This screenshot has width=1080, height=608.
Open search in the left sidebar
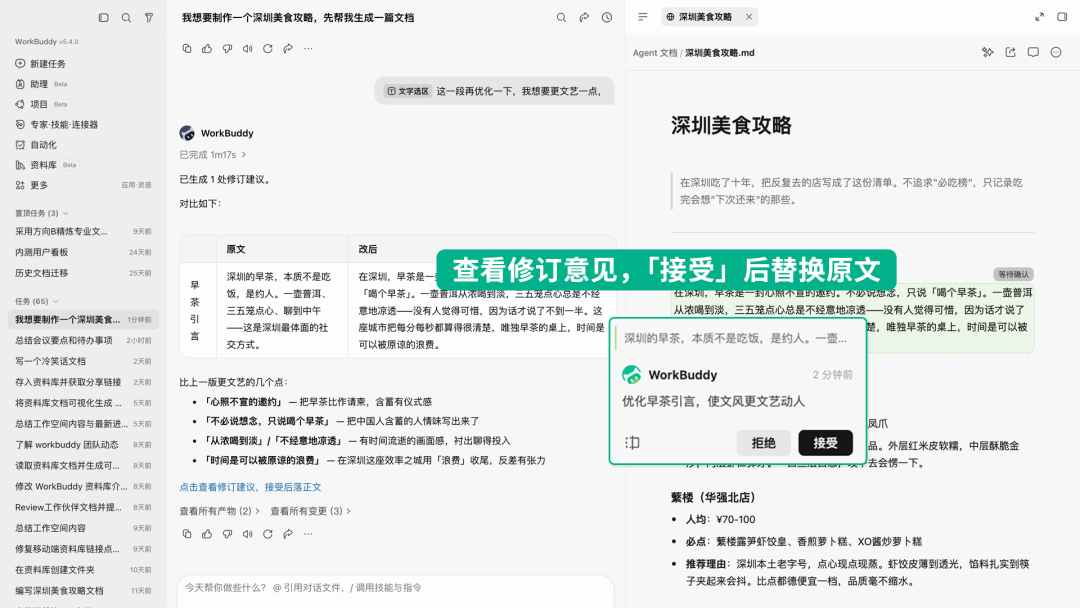coord(126,18)
